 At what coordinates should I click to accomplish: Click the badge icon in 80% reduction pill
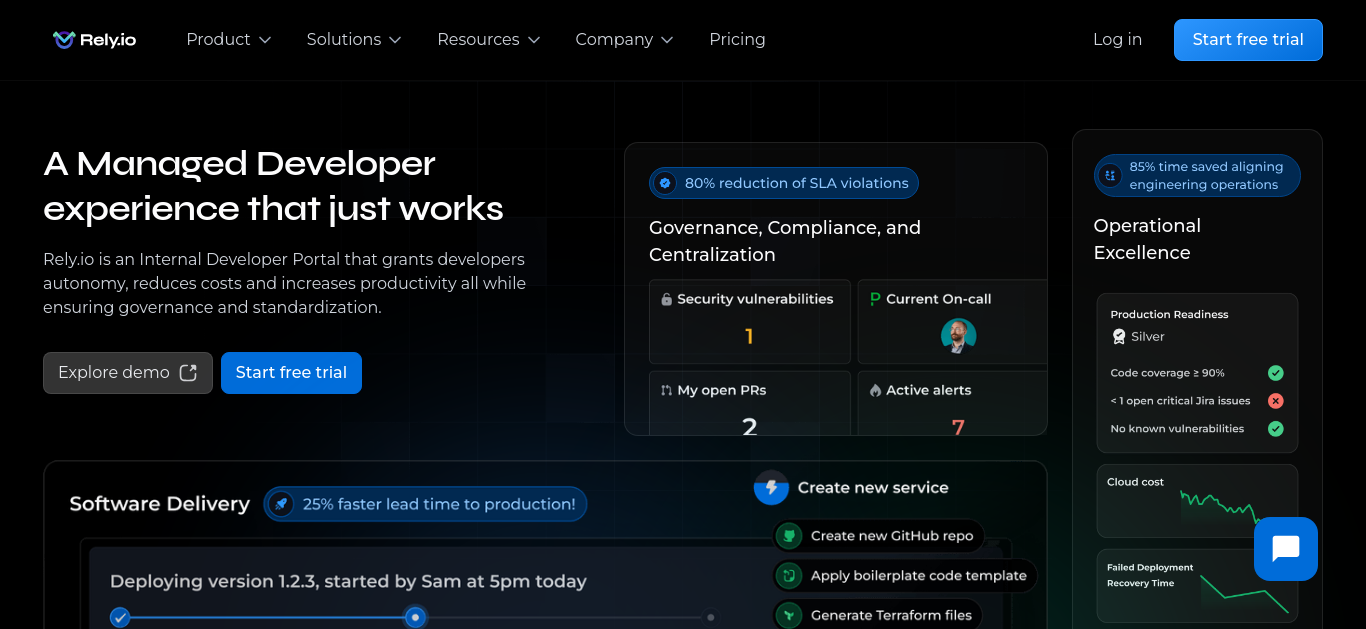click(664, 183)
